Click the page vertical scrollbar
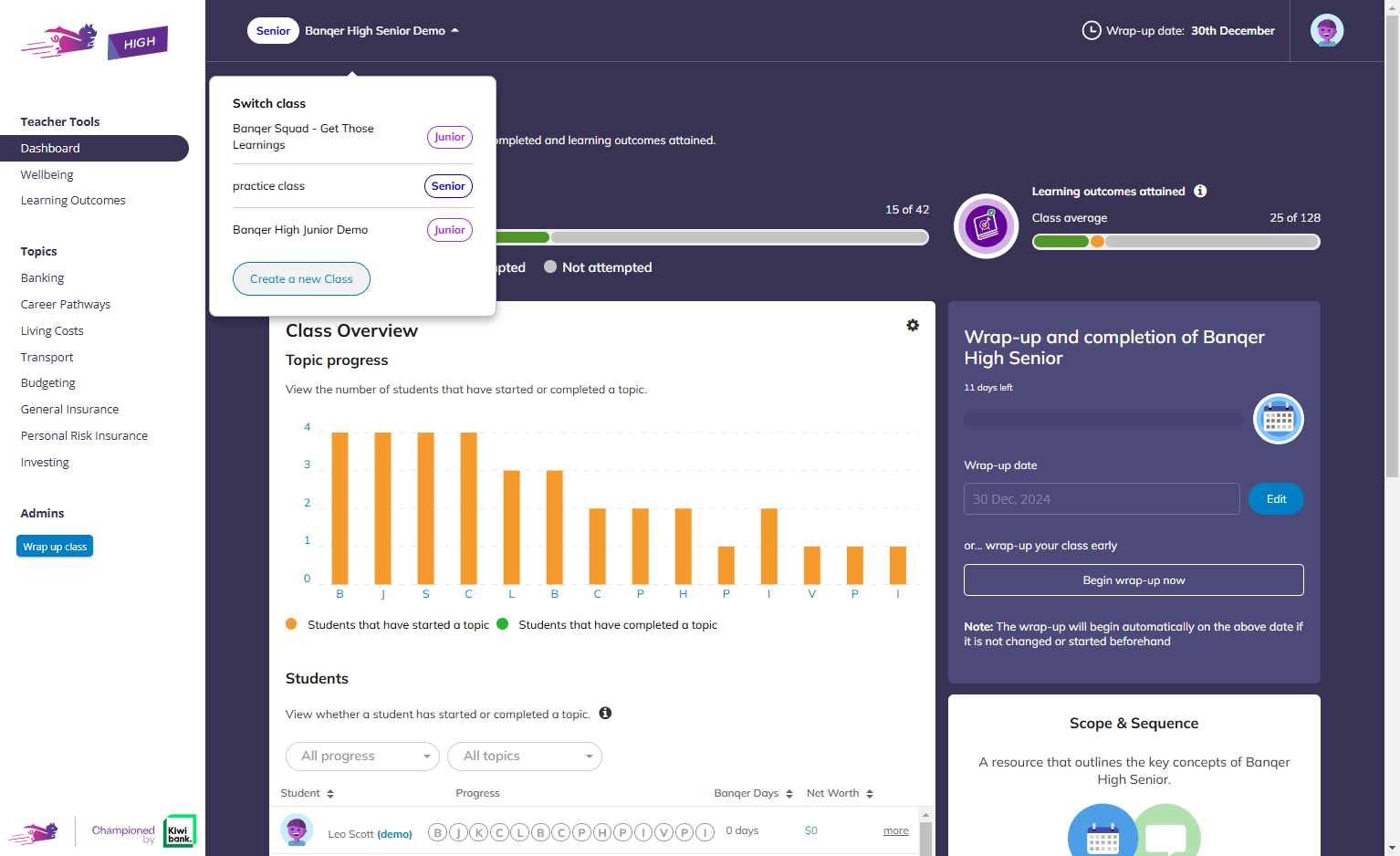 [1392, 246]
